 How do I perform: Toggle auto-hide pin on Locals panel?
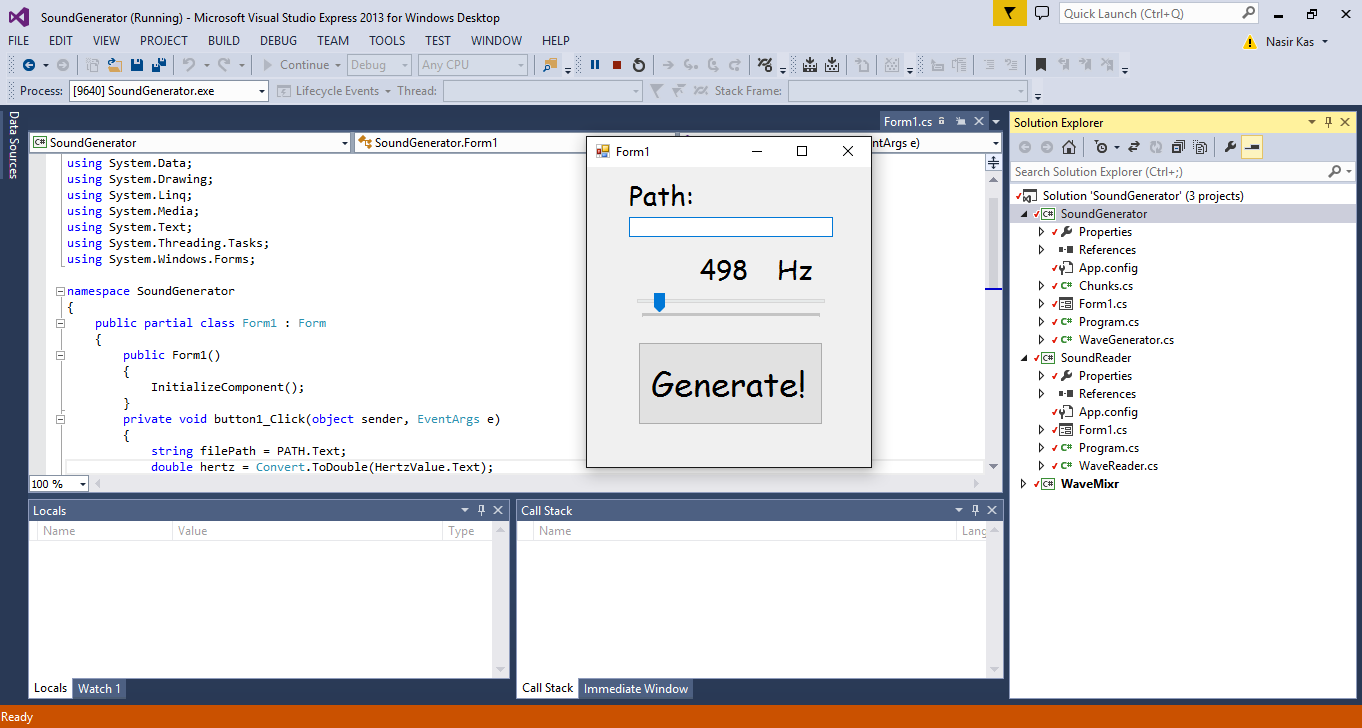(481, 510)
